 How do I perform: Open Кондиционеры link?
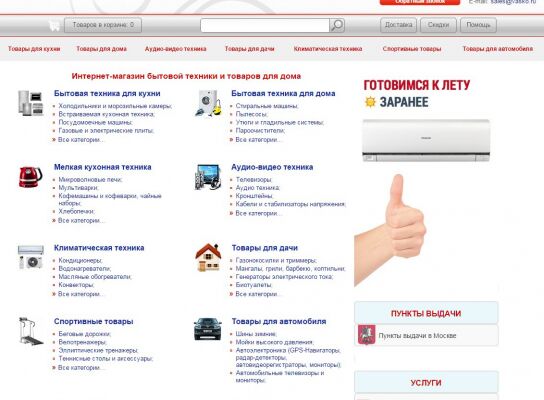[x=80, y=260]
